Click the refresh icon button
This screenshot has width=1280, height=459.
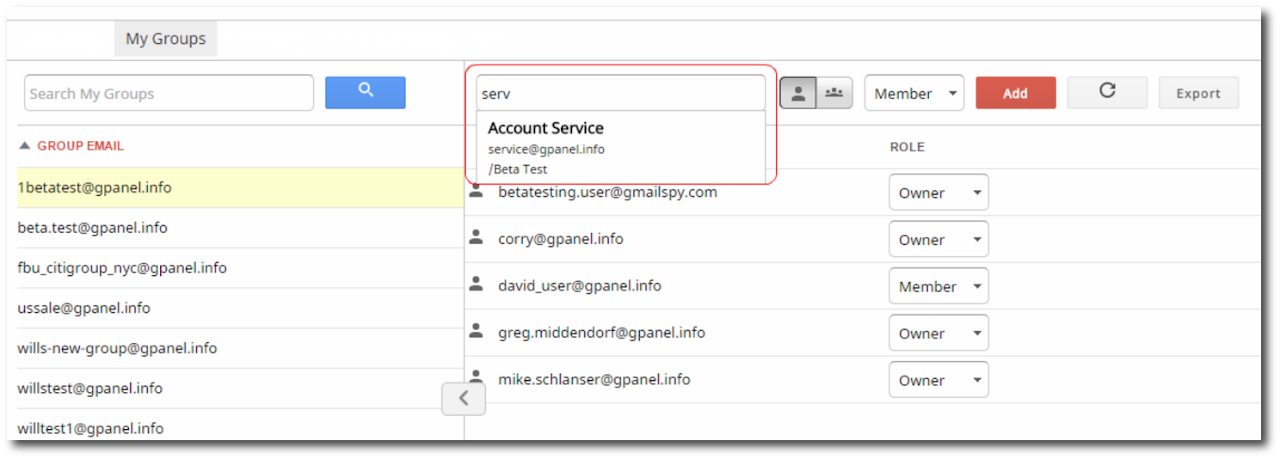(1107, 92)
